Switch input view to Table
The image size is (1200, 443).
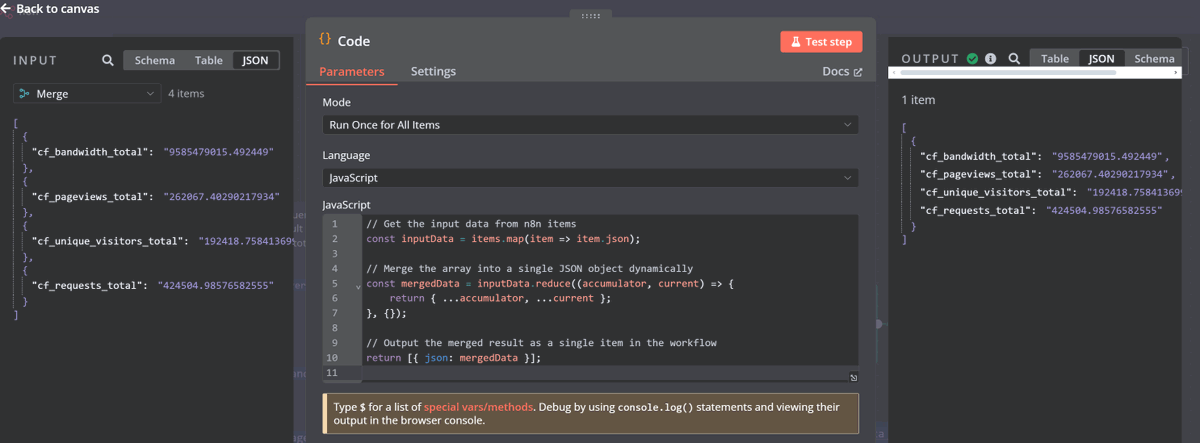click(x=209, y=60)
